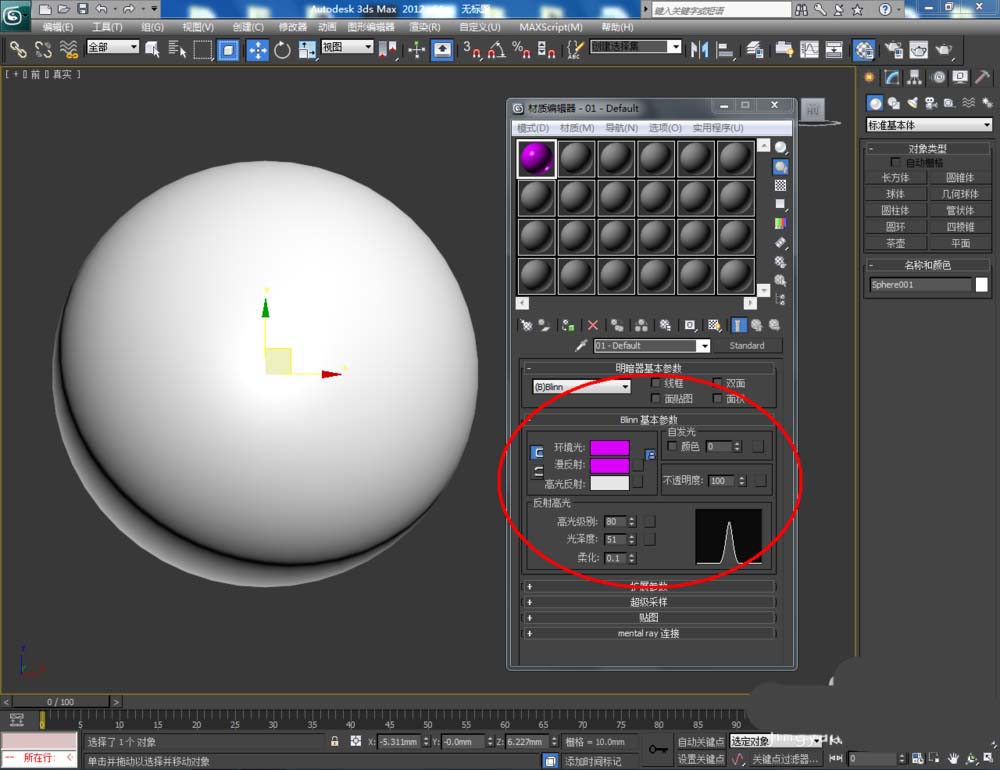Enable the 线框 wireframe checkbox
This screenshot has width=1000, height=770.
656,383
